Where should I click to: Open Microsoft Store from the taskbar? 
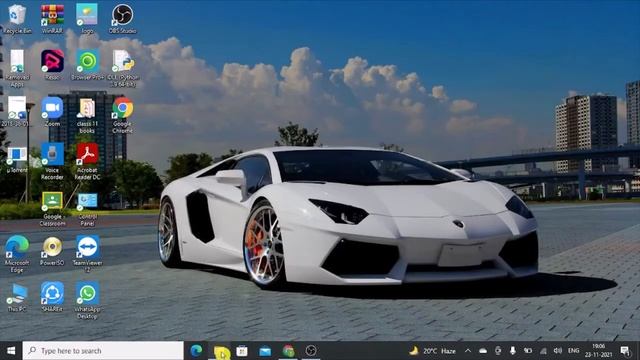242,351
